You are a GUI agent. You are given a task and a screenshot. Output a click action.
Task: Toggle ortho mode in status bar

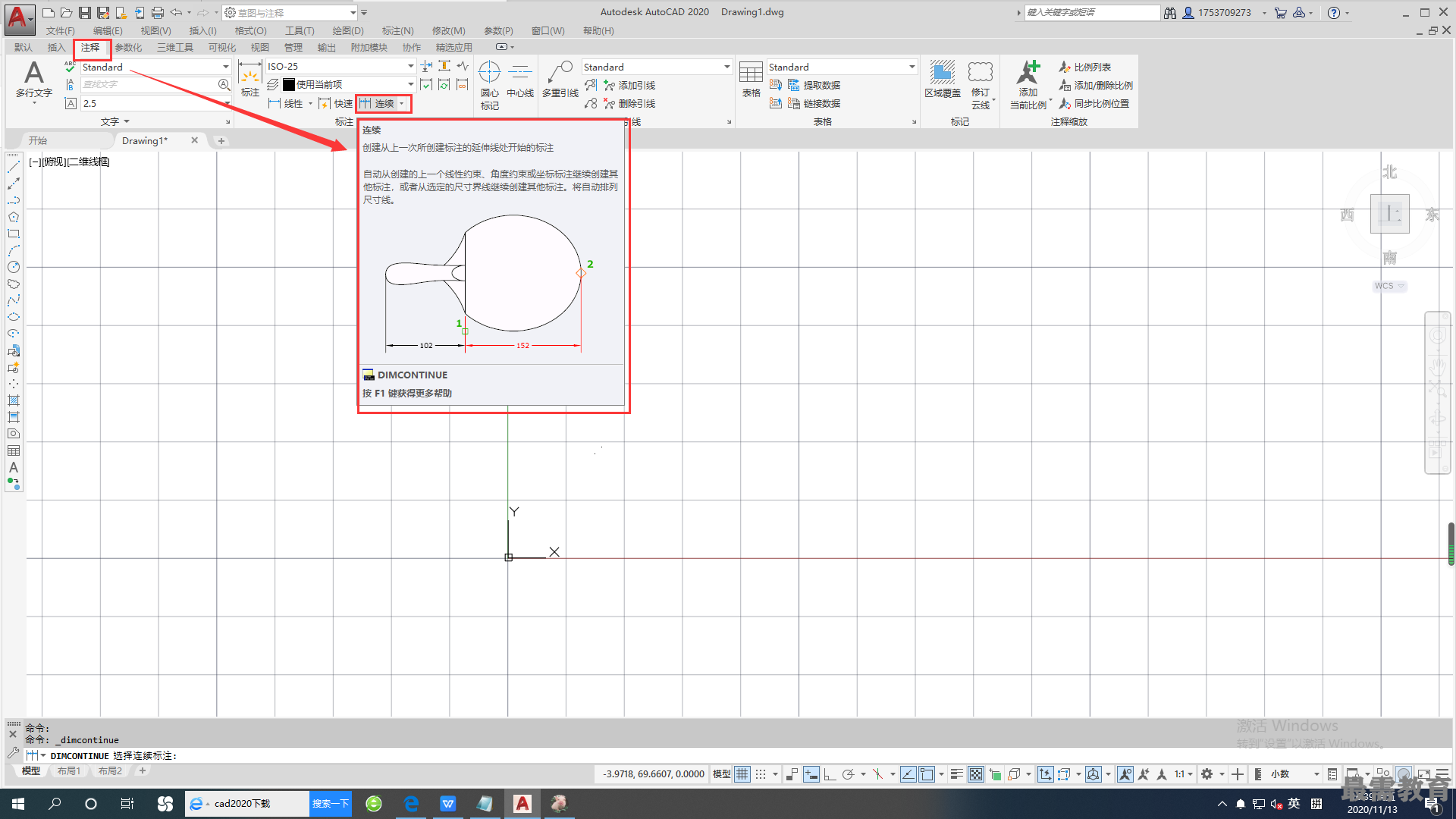point(830,773)
